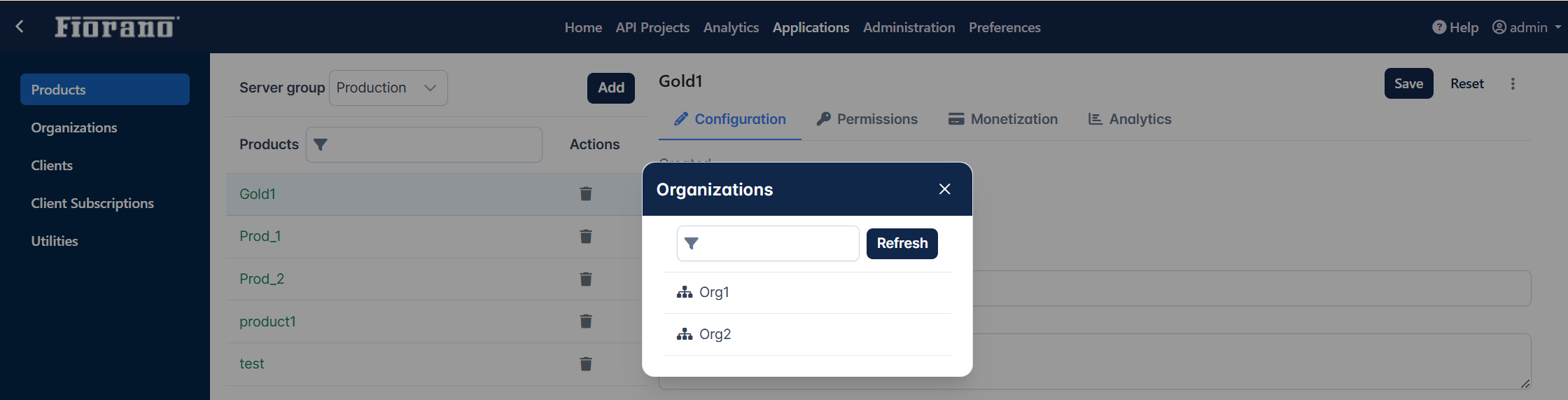Click the trash icon beside product1
The image size is (1568, 400).
click(x=586, y=322)
